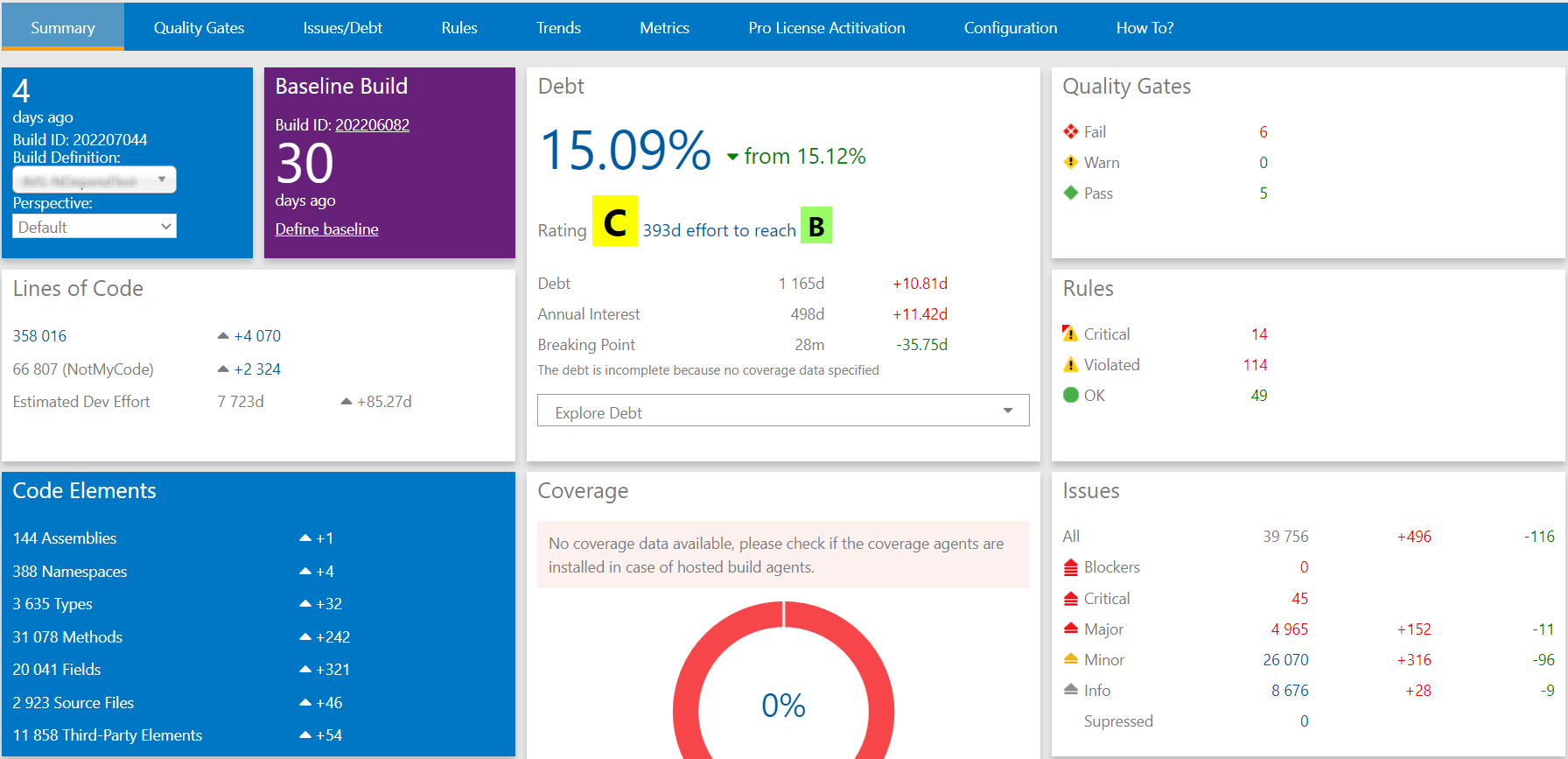The height and width of the screenshot is (759, 1568).
Task: Open 11 858 Third-Party Elements link
Action: pos(108,734)
